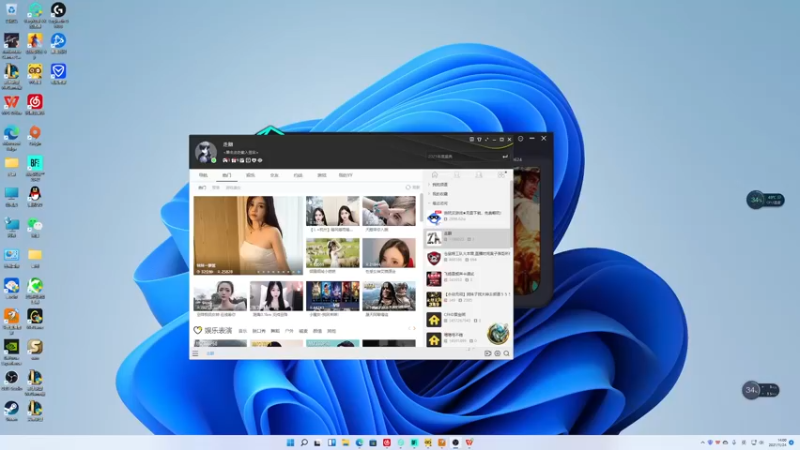Switch to the 我的YY tab

345,175
